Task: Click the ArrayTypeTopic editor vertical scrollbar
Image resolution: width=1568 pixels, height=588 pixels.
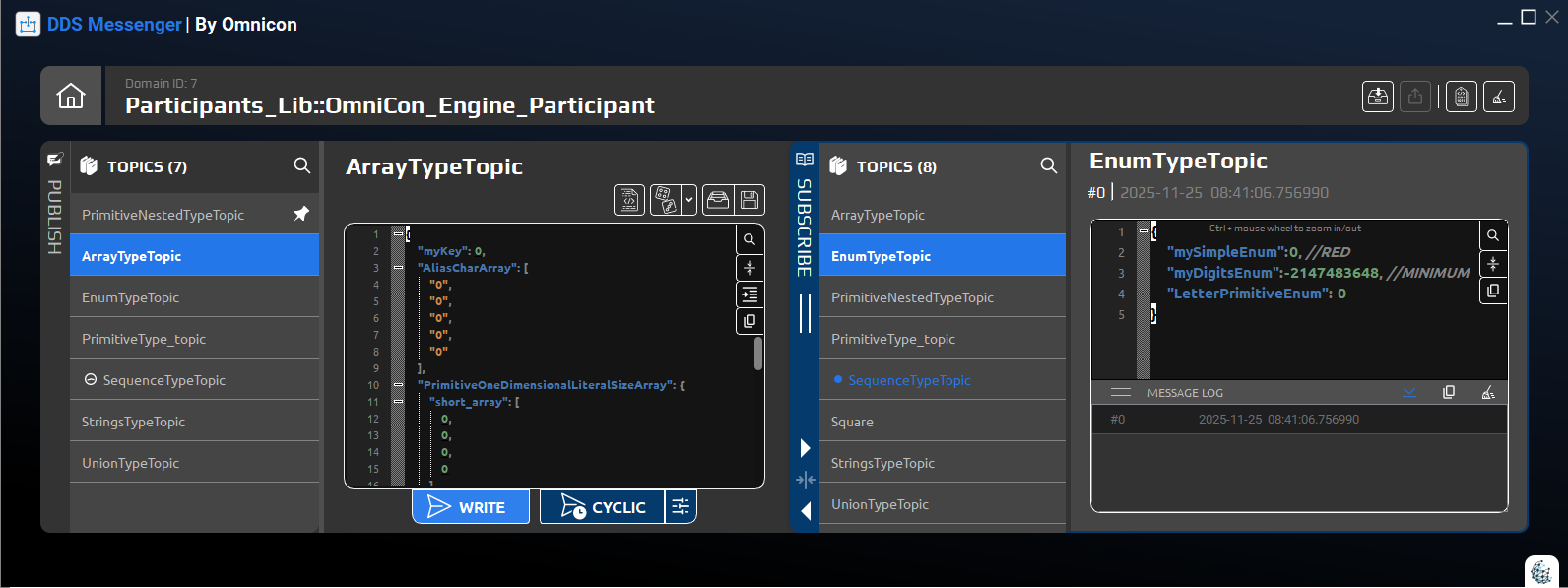Action: [757, 354]
